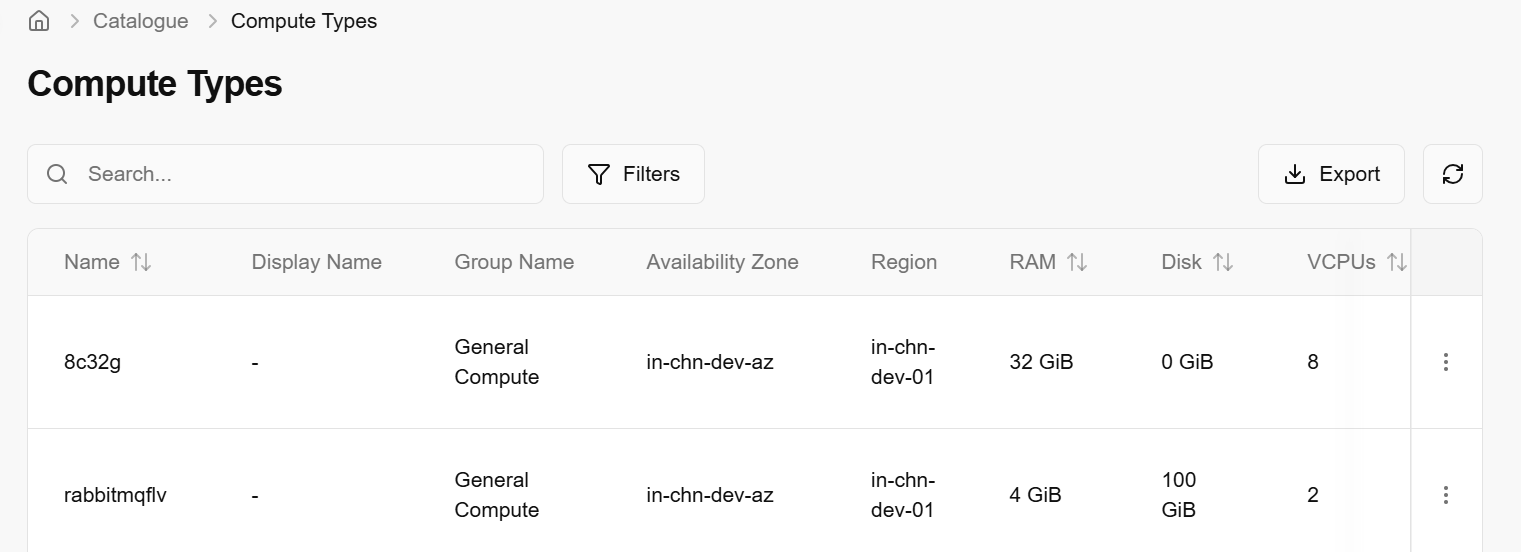Sort by VCPUs column arrows

tap(1397, 262)
